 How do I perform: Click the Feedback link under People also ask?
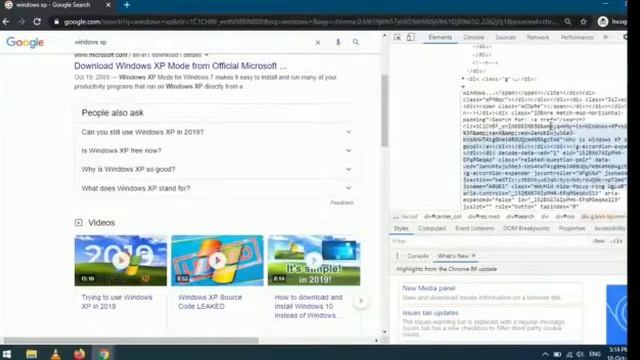coord(342,202)
